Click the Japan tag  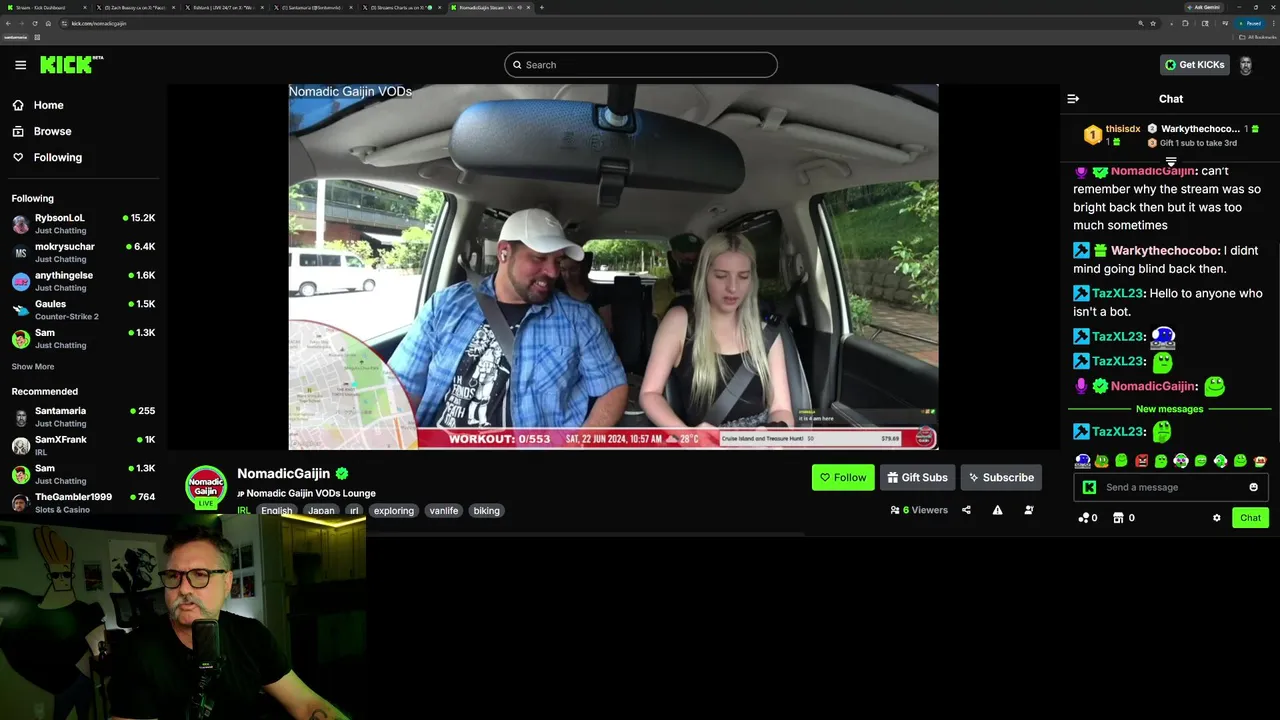[x=321, y=511]
